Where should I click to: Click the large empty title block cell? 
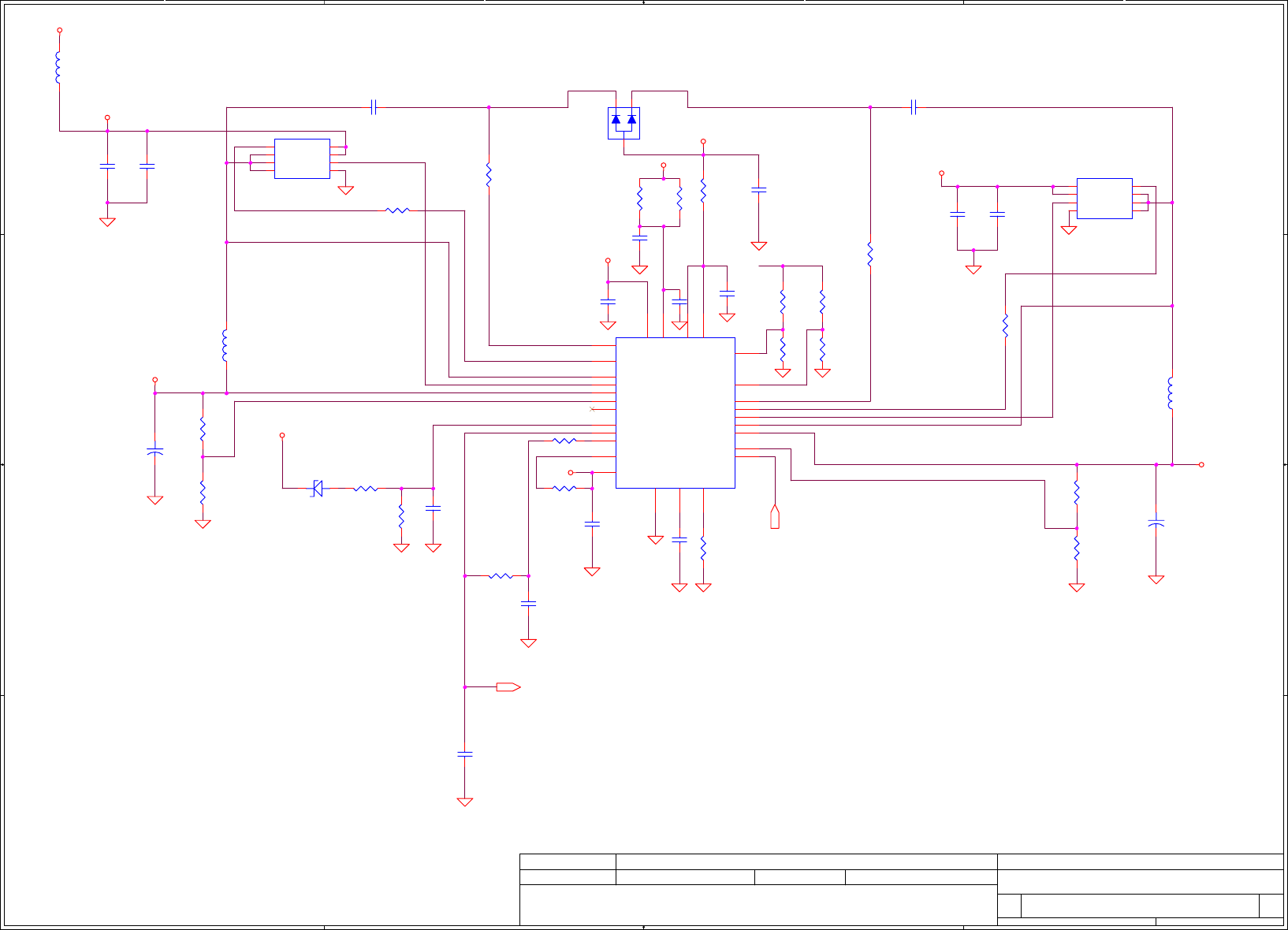pyautogui.click(x=758, y=905)
